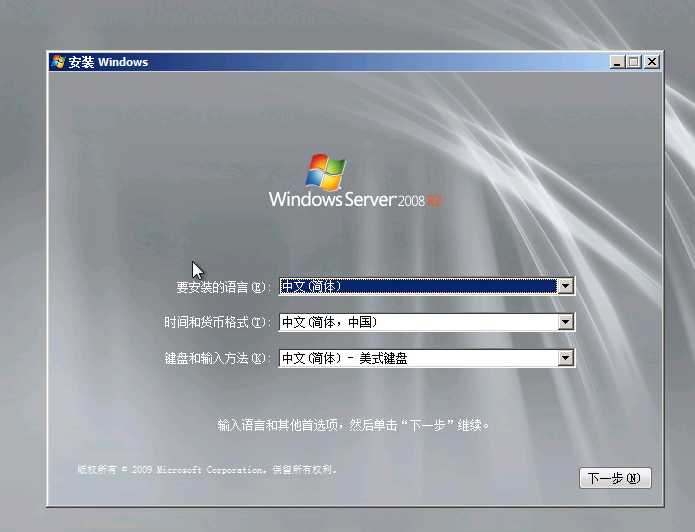Click the 键盘和输入方法(K) label
Image resolution: width=695 pixels, height=532 pixels.
(217, 358)
